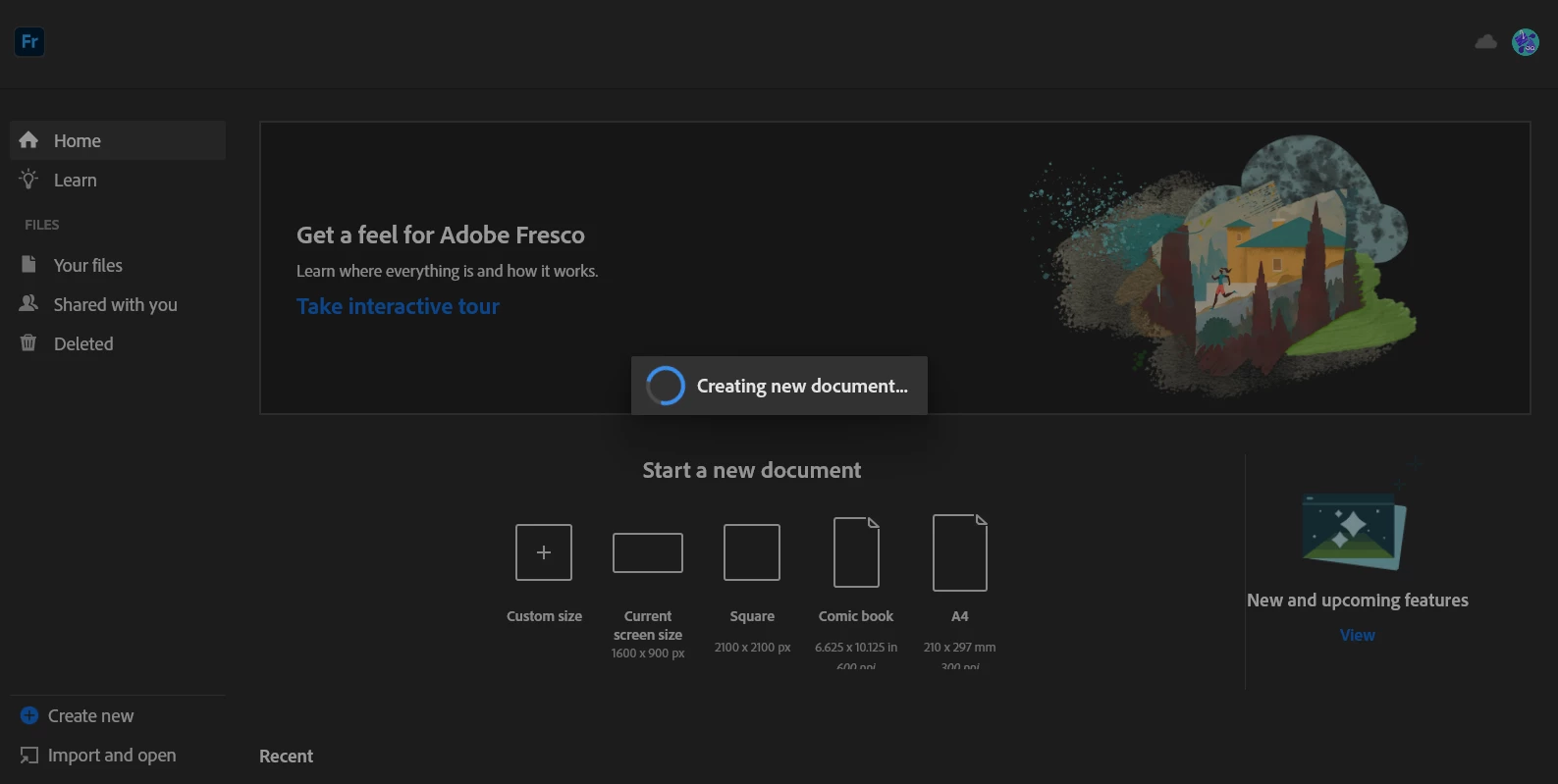Choose the A4 page preset icon

click(x=960, y=552)
